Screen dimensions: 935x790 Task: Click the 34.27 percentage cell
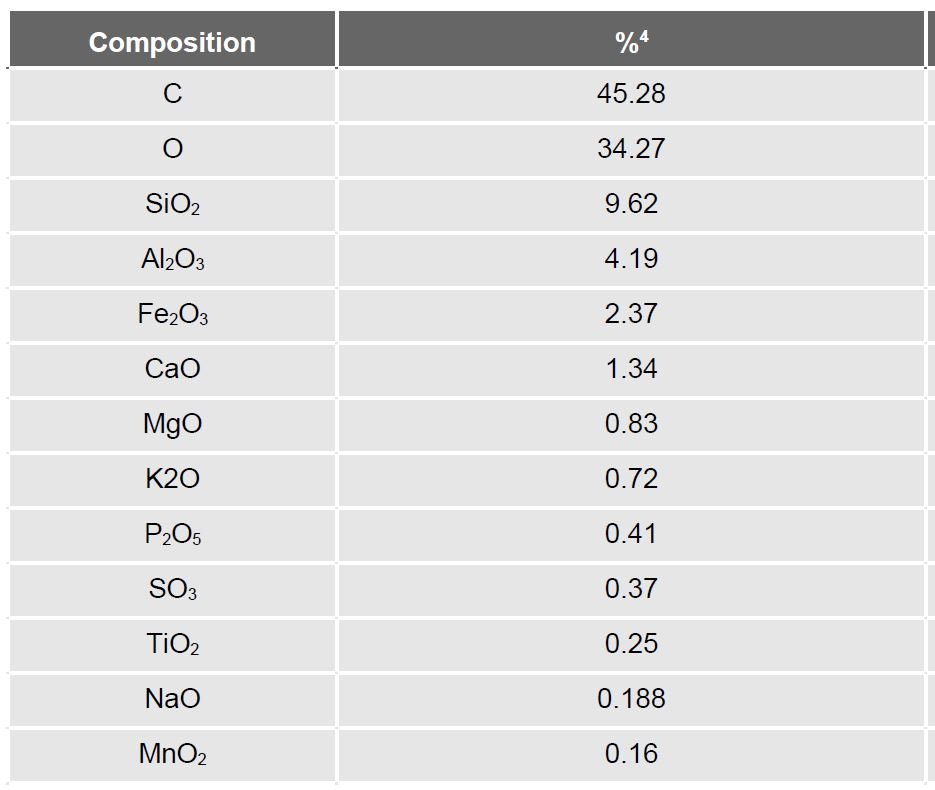click(631, 149)
